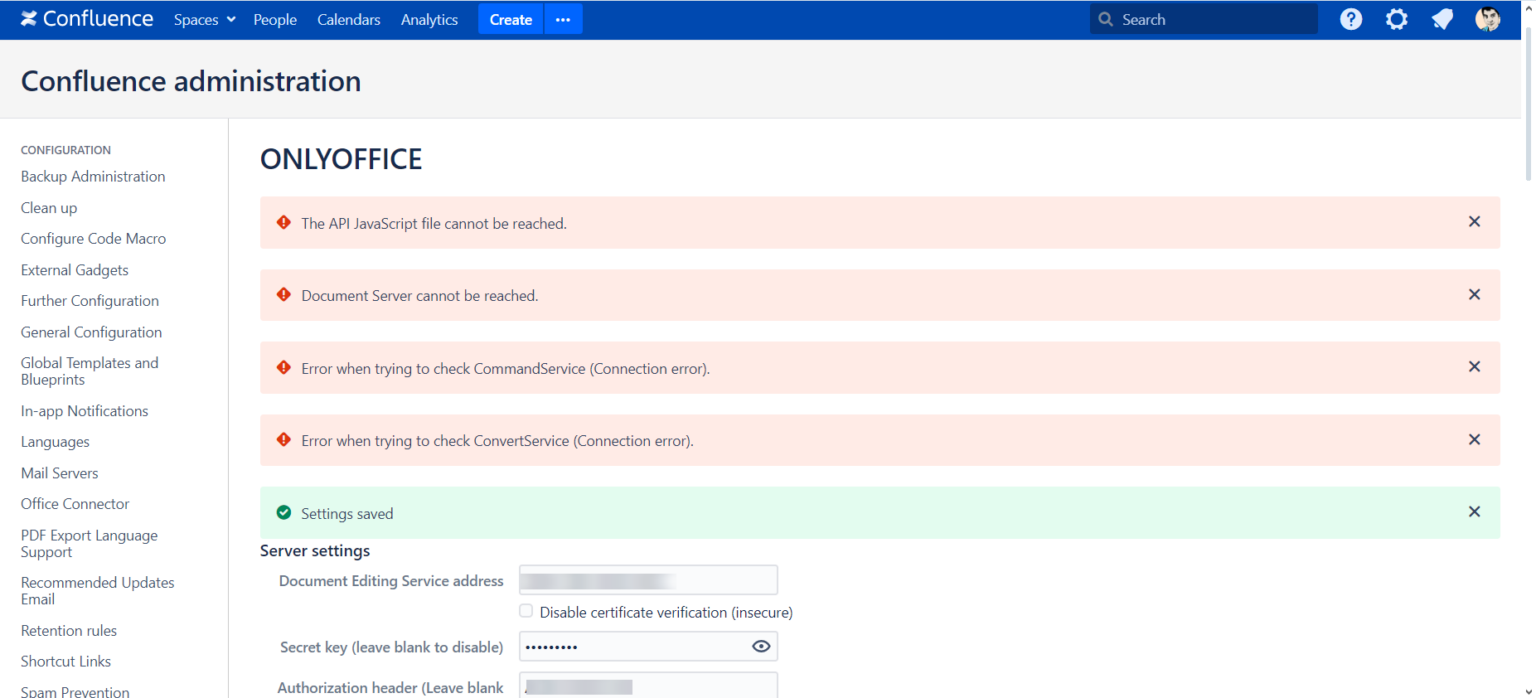Open the Calendars menu item
Viewport: 1536px width, 698px height.
pyautogui.click(x=348, y=18)
